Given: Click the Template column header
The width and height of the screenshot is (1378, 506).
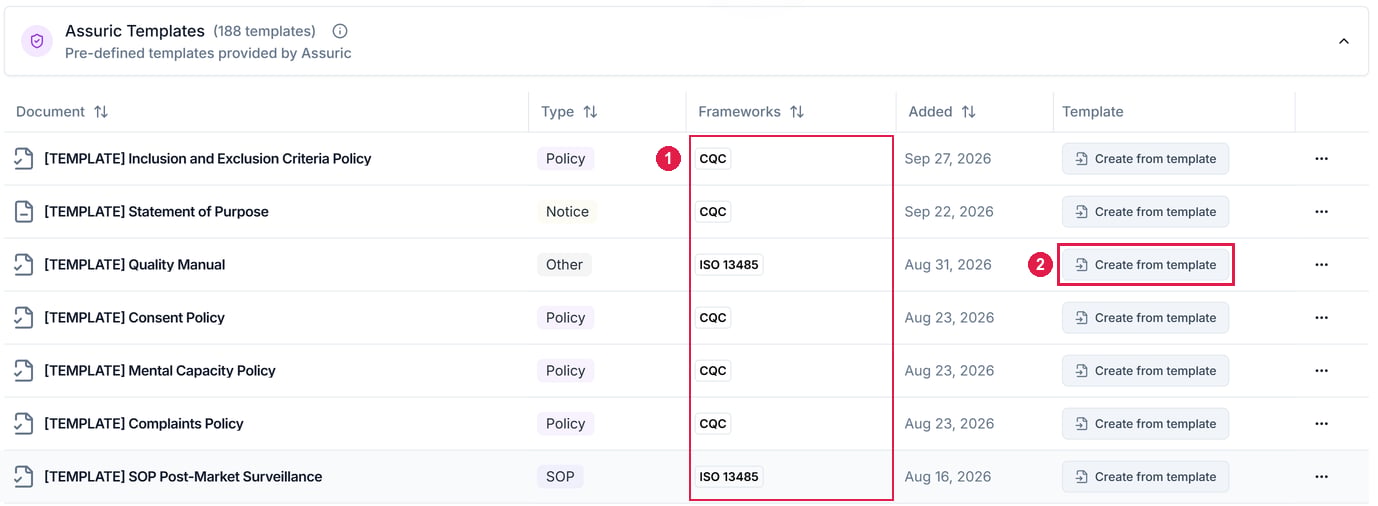Looking at the screenshot, I should (1093, 112).
